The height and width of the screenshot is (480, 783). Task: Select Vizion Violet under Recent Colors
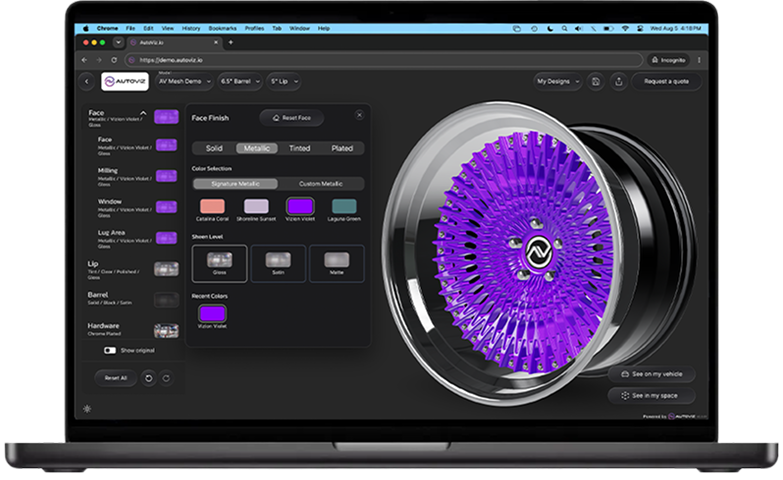coord(212,314)
